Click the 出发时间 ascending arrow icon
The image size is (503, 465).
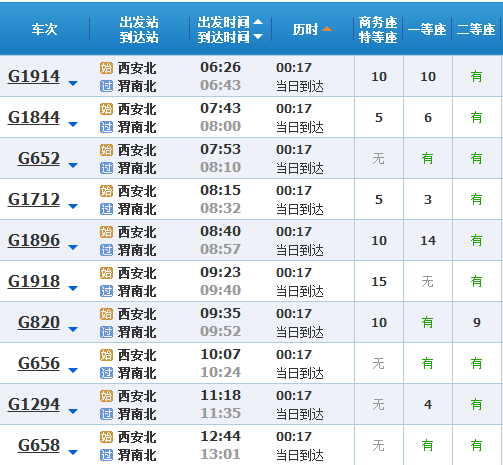pos(258,22)
